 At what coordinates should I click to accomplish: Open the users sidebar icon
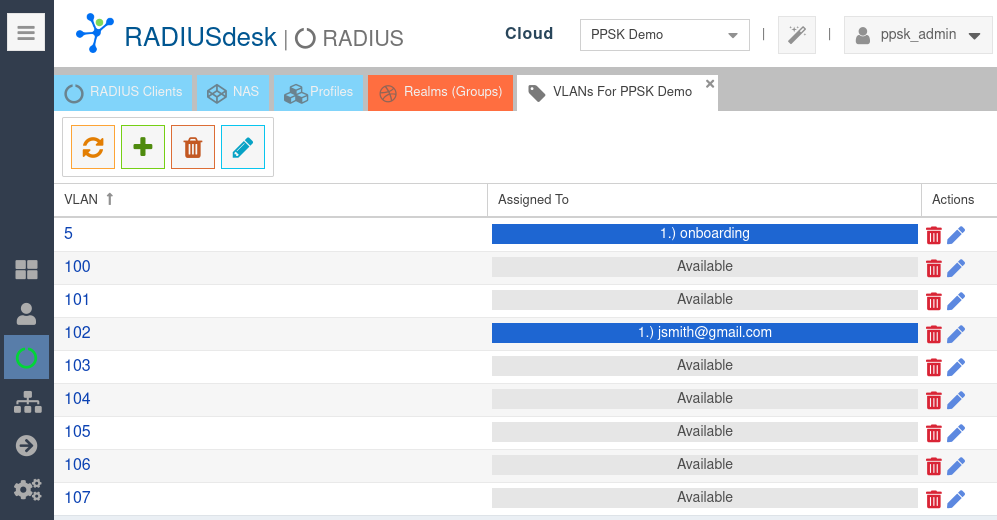[x=26, y=314]
